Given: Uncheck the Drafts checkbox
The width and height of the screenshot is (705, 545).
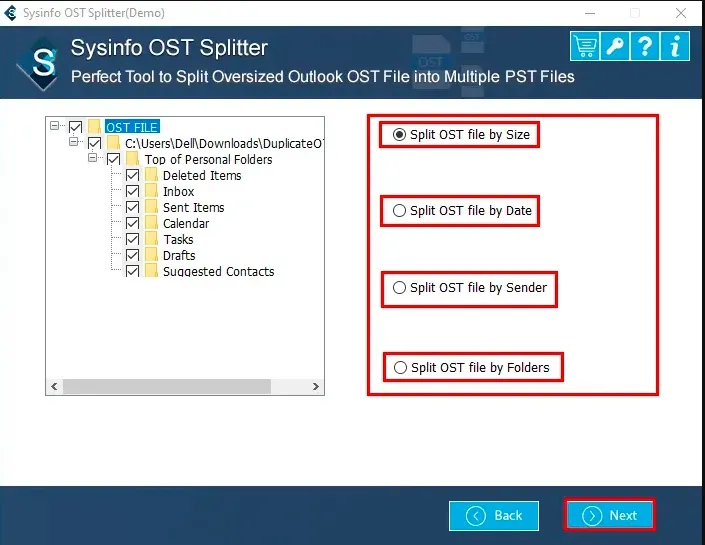Looking at the screenshot, I should coord(133,255).
